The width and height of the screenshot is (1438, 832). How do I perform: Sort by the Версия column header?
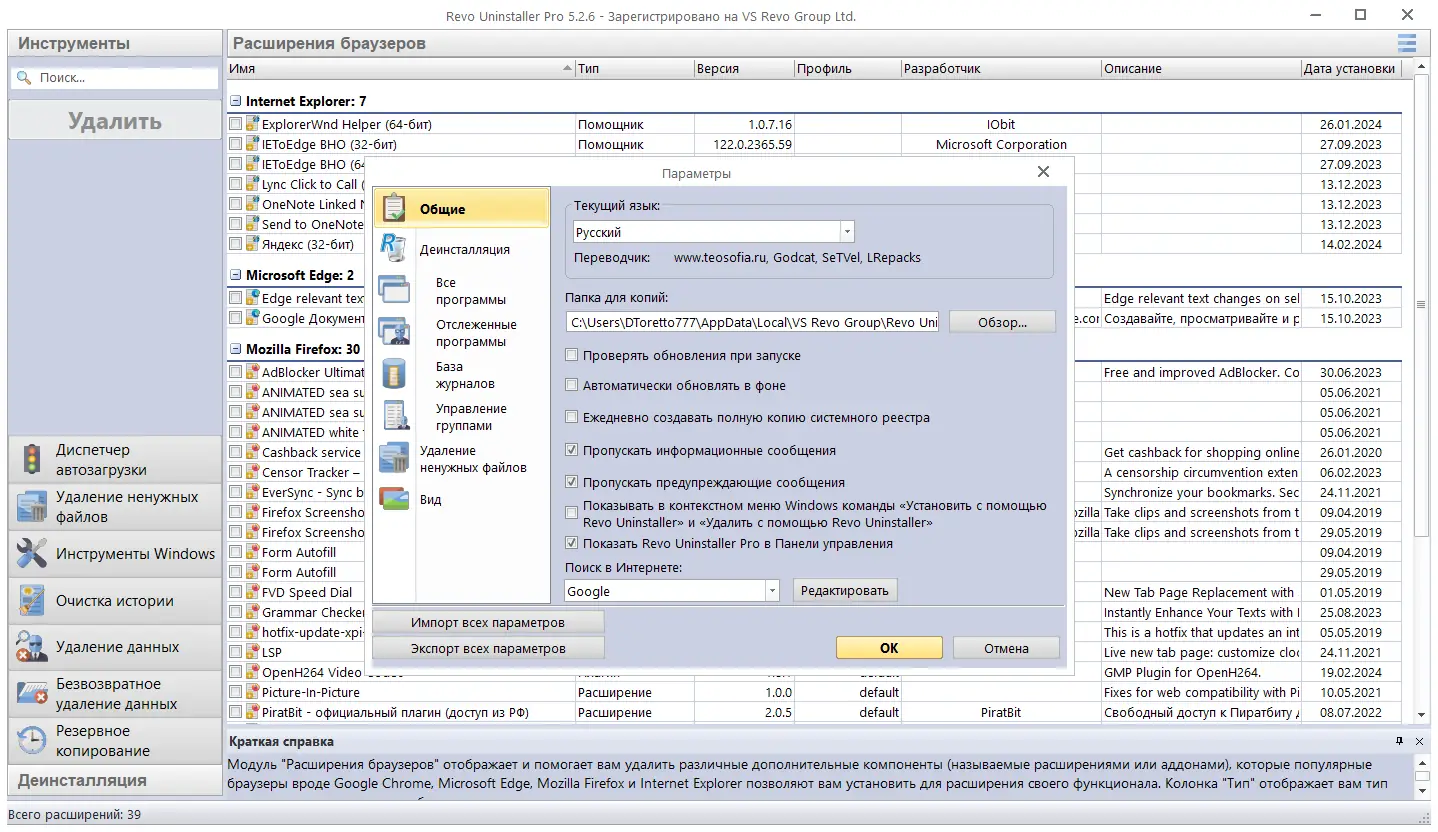pos(744,69)
